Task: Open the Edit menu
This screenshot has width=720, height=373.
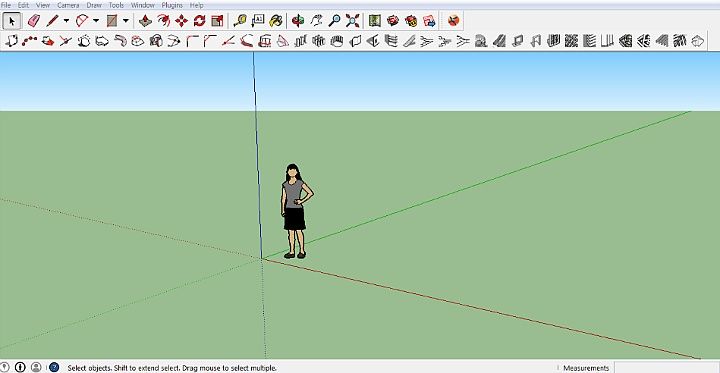Action: coord(23,6)
